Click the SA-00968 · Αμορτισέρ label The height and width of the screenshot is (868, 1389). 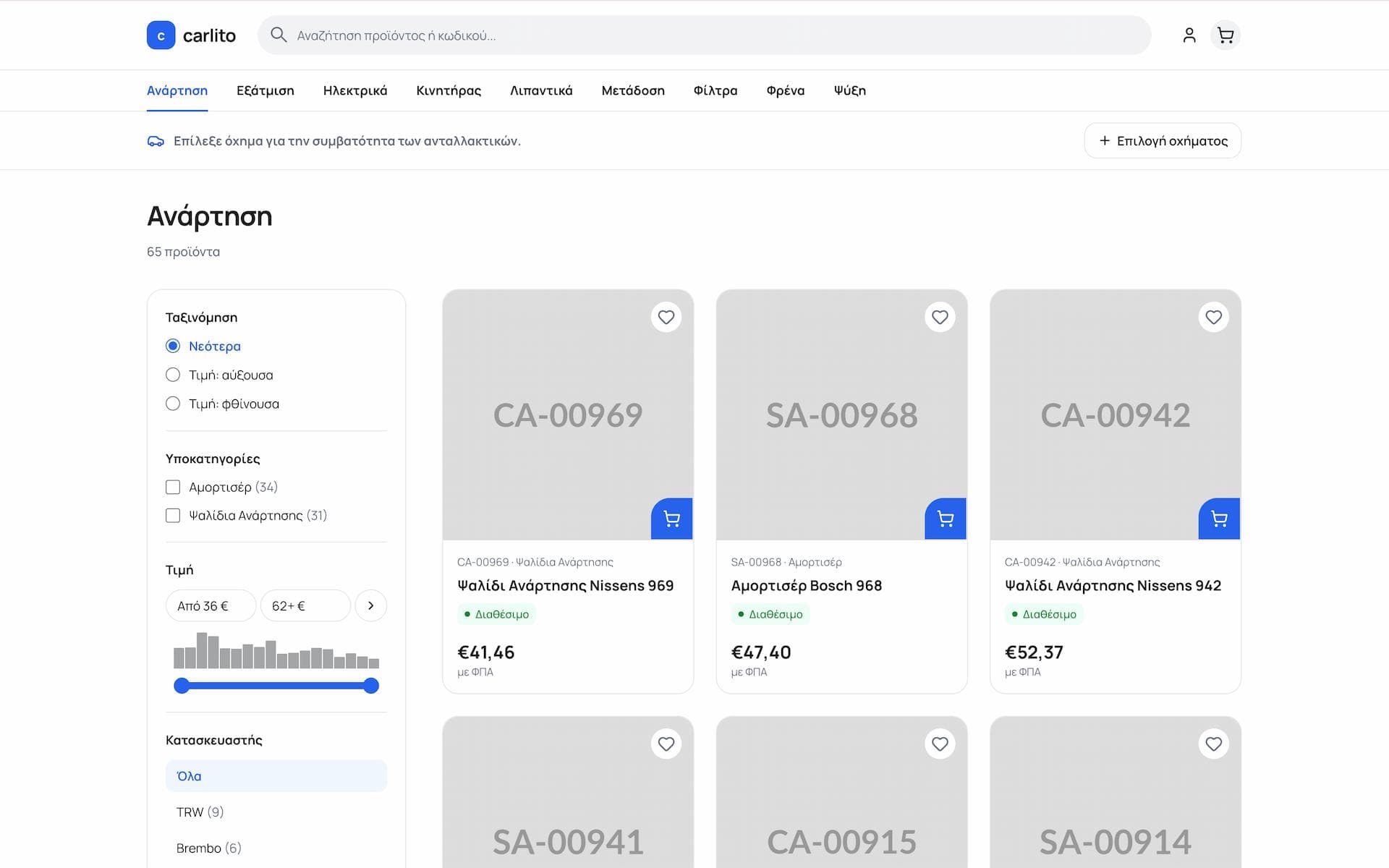[786, 562]
